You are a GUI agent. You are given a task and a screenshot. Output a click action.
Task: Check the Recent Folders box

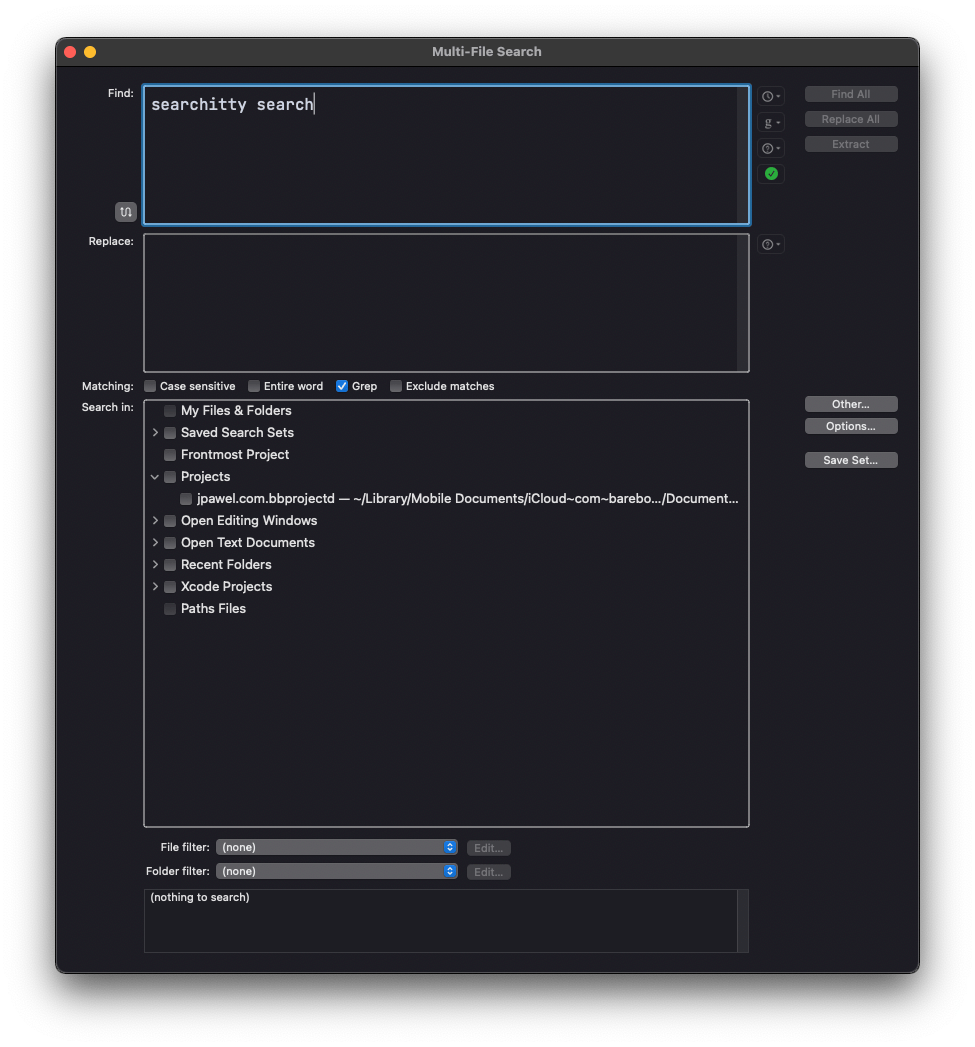click(x=170, y=565)
